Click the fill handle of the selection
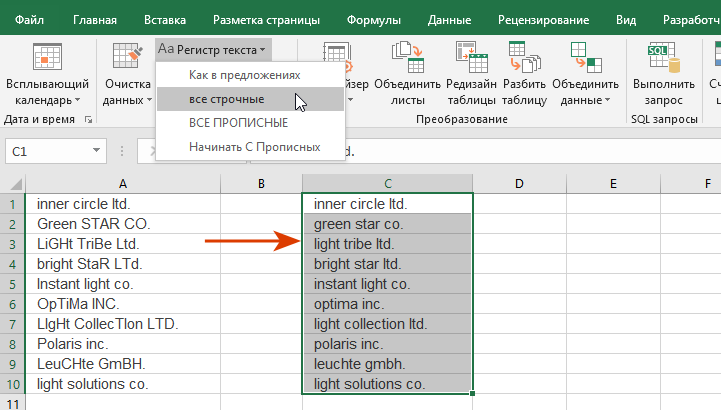Viewport: 721px width, 410px height. pos(472,393)
